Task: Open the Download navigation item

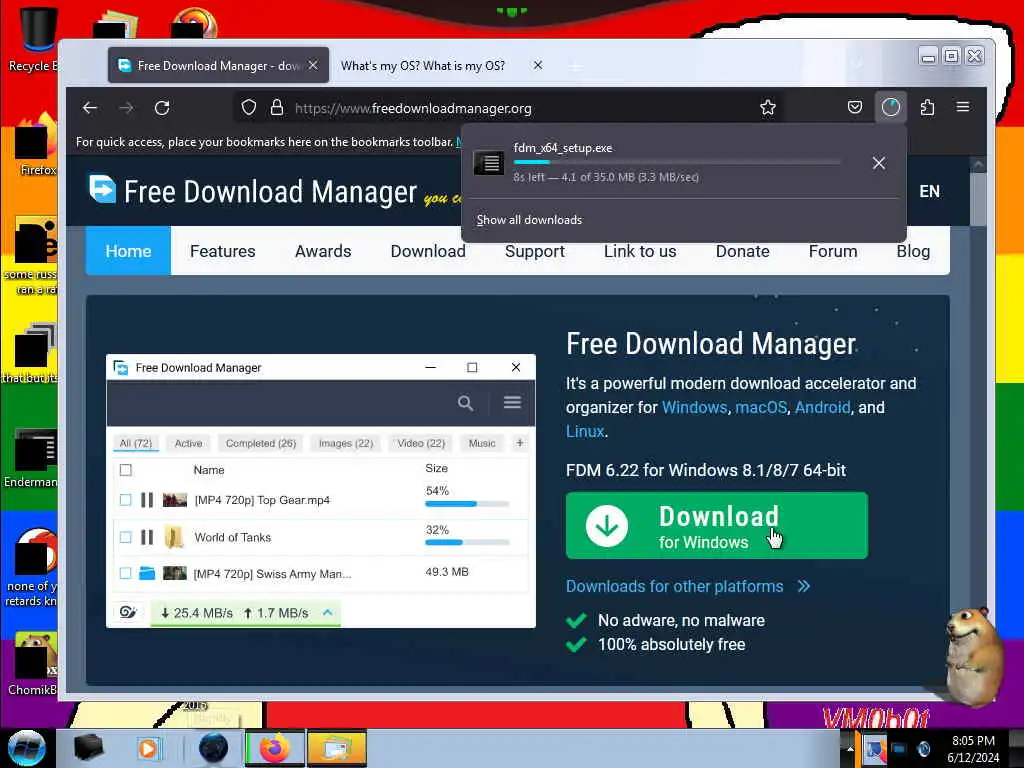Action: [428, 251]
